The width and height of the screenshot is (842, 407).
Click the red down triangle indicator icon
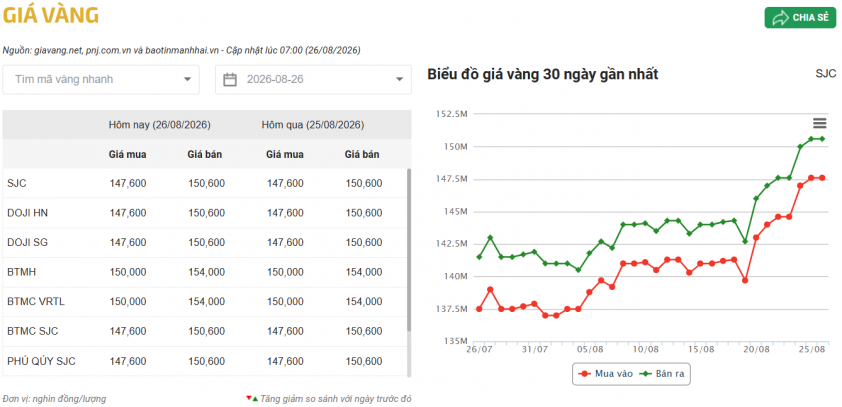(248, 398)
